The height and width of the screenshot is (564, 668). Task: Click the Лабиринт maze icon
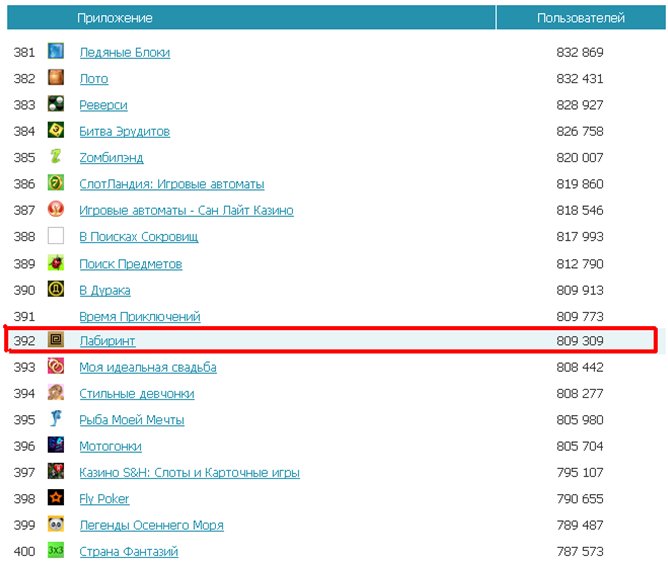coord(56,340)
